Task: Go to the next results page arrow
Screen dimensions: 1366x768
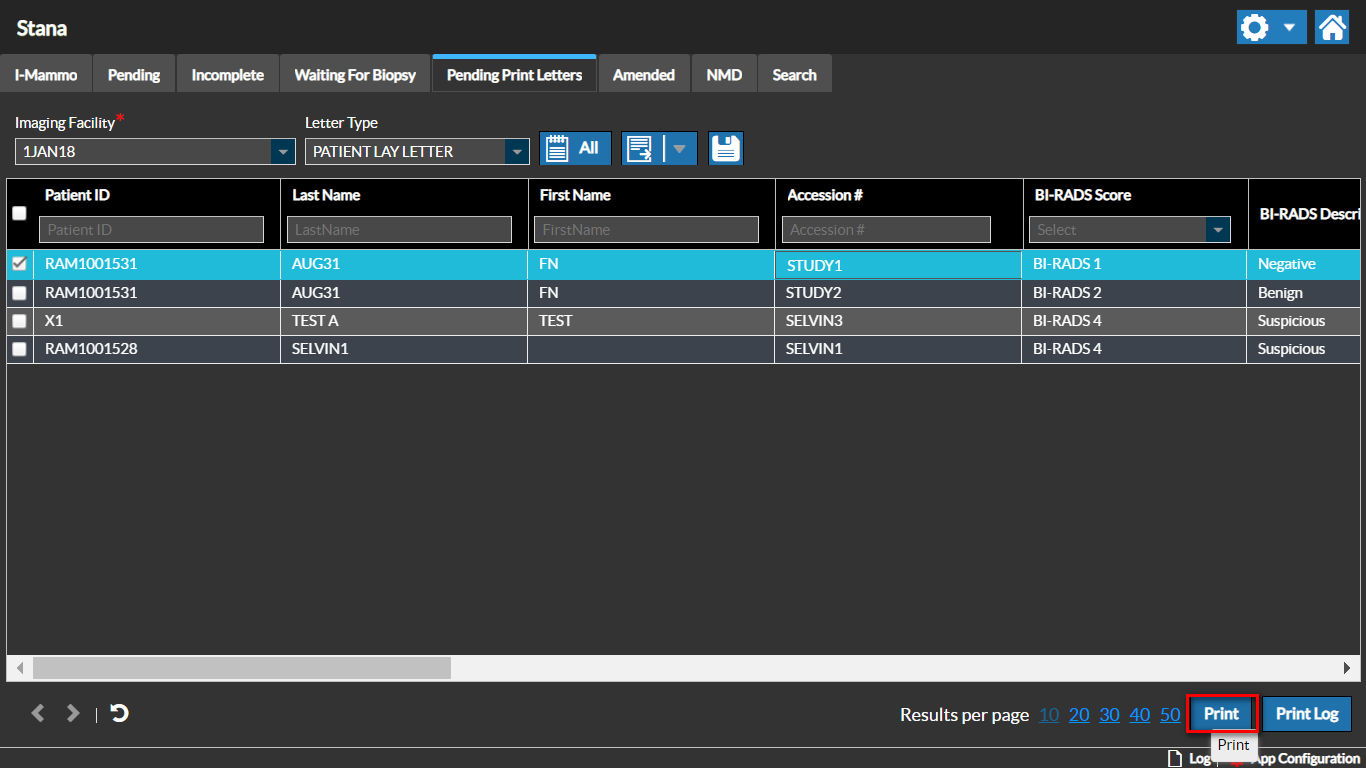Action: (x=72, y=713)
